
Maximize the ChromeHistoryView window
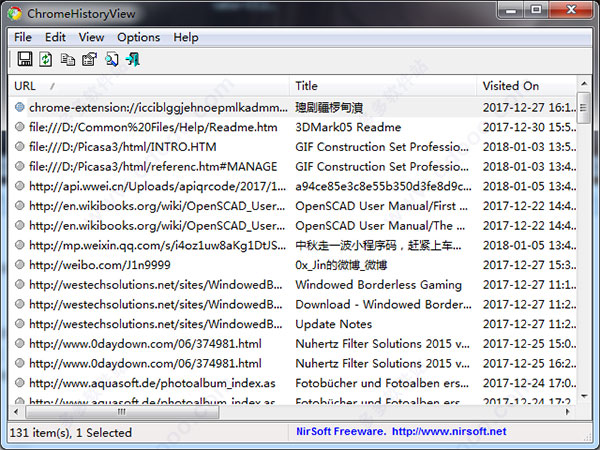point(536,10)
